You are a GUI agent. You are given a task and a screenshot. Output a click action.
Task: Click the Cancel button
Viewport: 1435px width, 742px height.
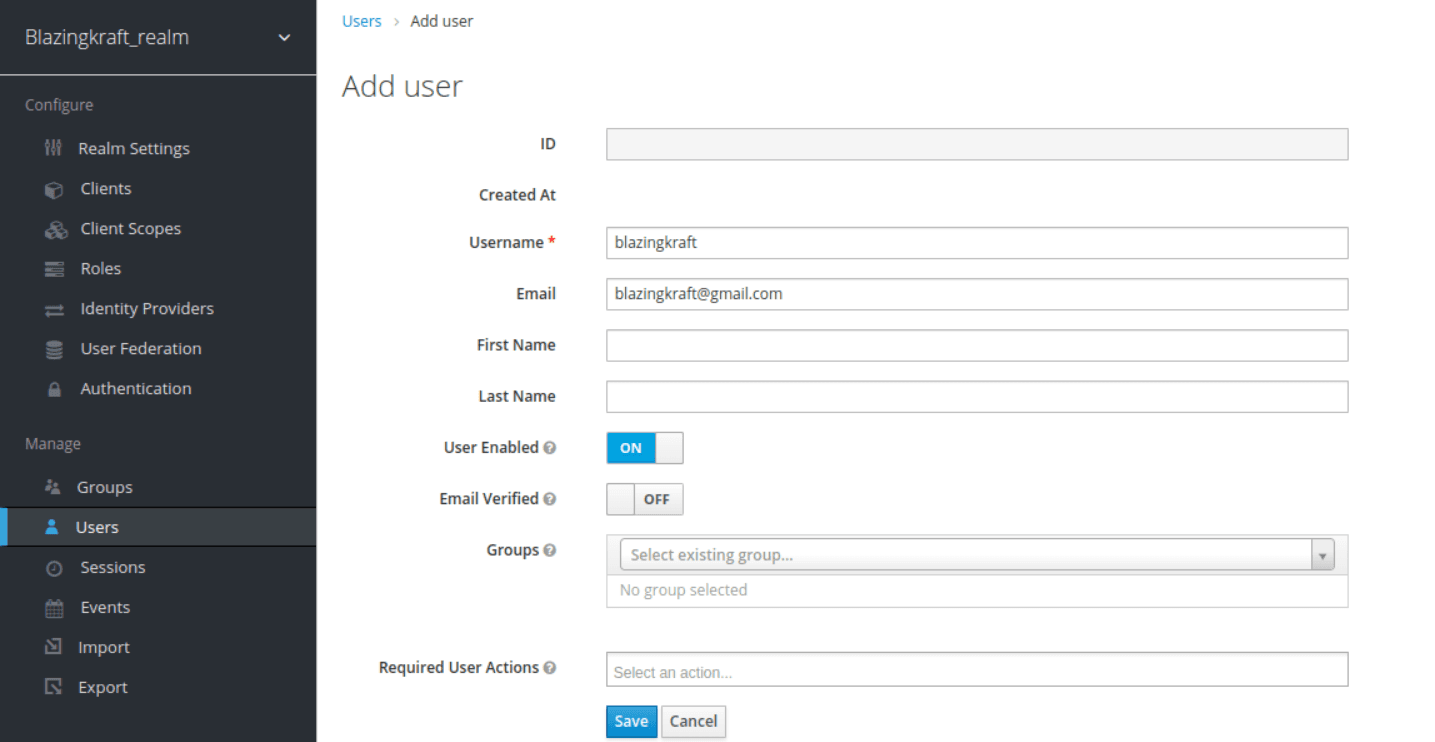[x=693, y=721]
